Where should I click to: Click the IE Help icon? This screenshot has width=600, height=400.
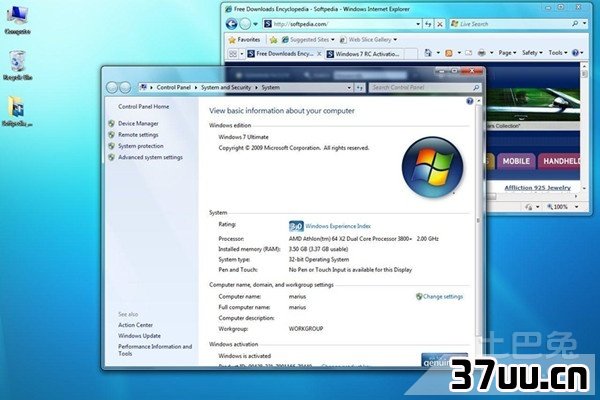pyautogui.click(x=575, y=53)
